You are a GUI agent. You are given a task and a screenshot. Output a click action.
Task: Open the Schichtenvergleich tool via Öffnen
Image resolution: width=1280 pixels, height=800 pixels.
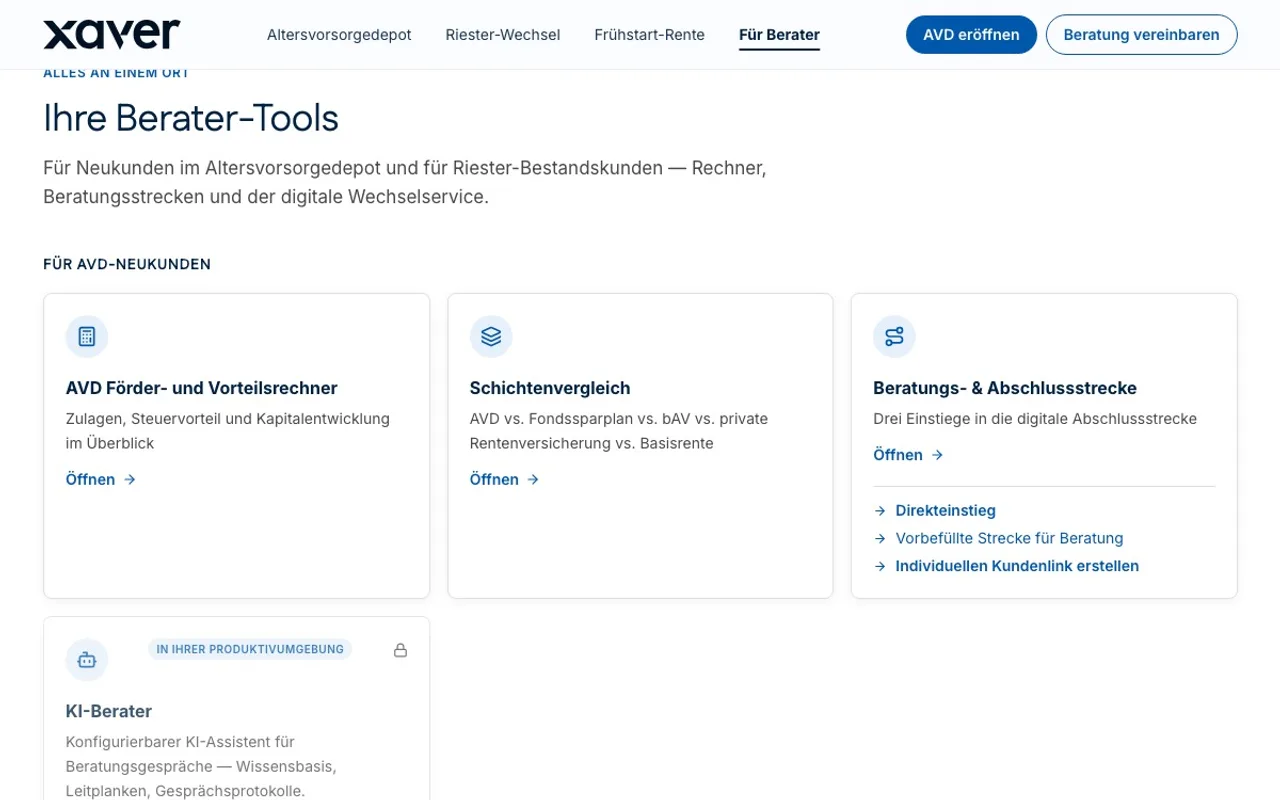tap(505, 480)
